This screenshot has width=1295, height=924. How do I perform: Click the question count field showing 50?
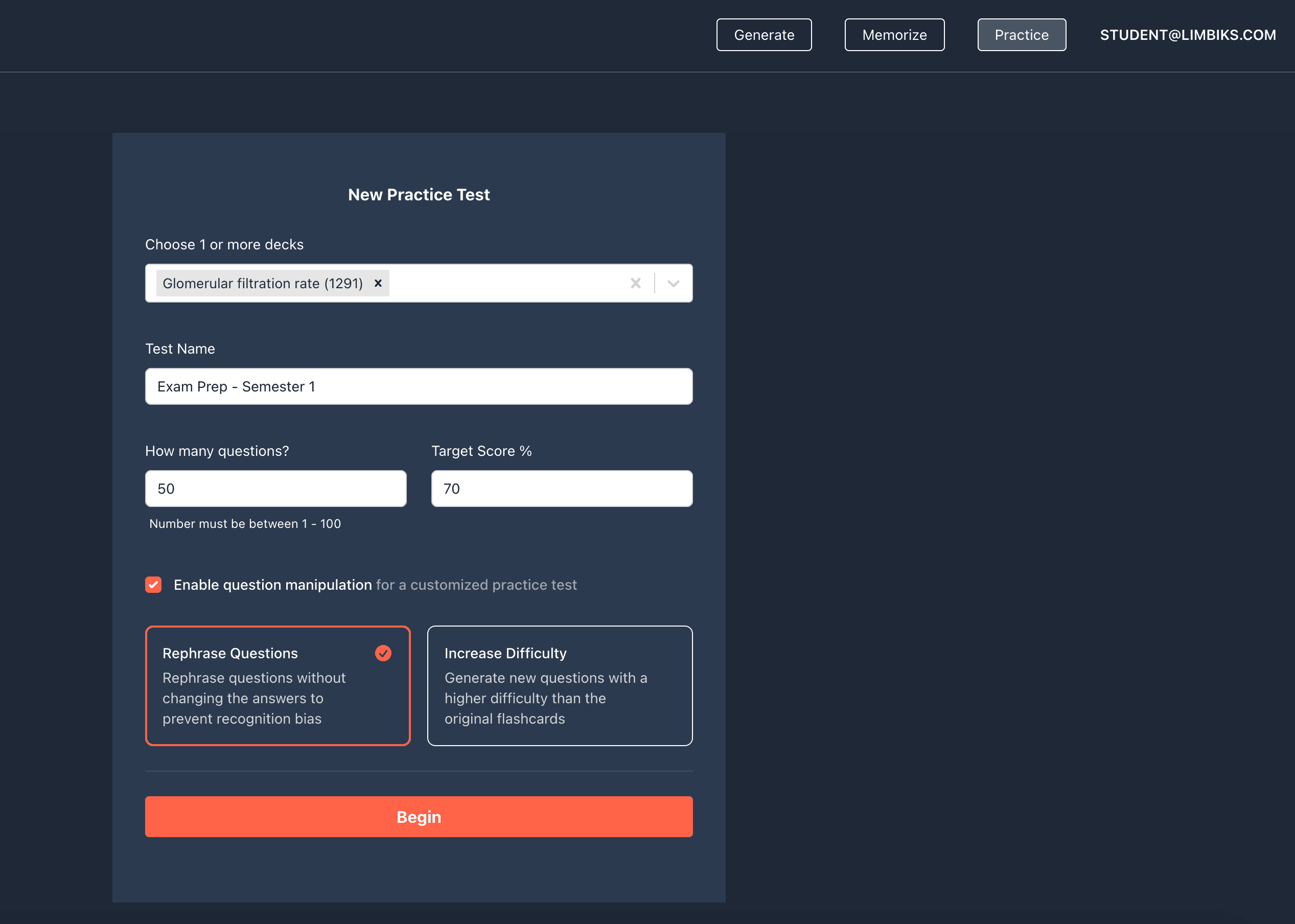pyautogui.click(x=275, y=488)
